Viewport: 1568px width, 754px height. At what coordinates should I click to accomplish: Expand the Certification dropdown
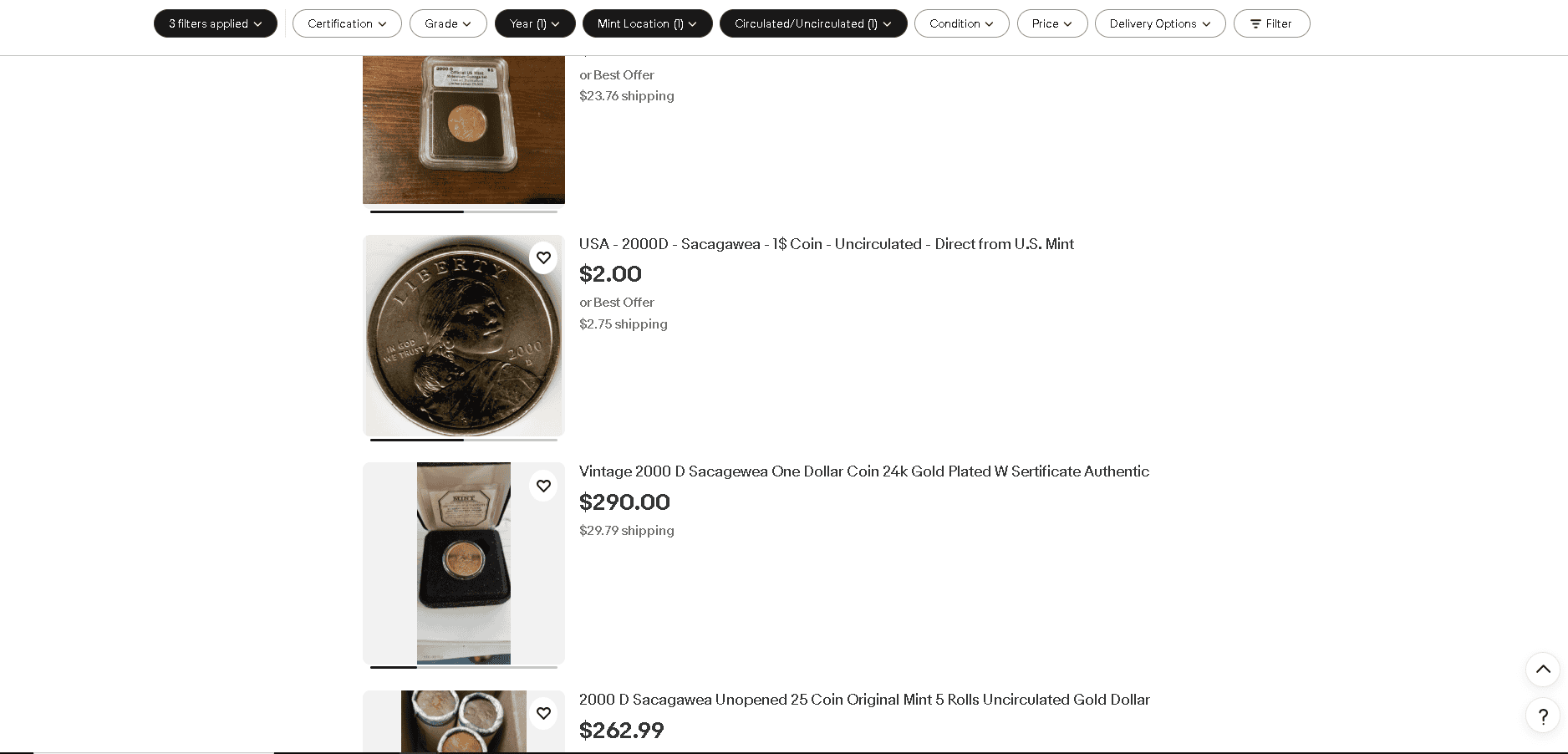[x=347, y=23]
